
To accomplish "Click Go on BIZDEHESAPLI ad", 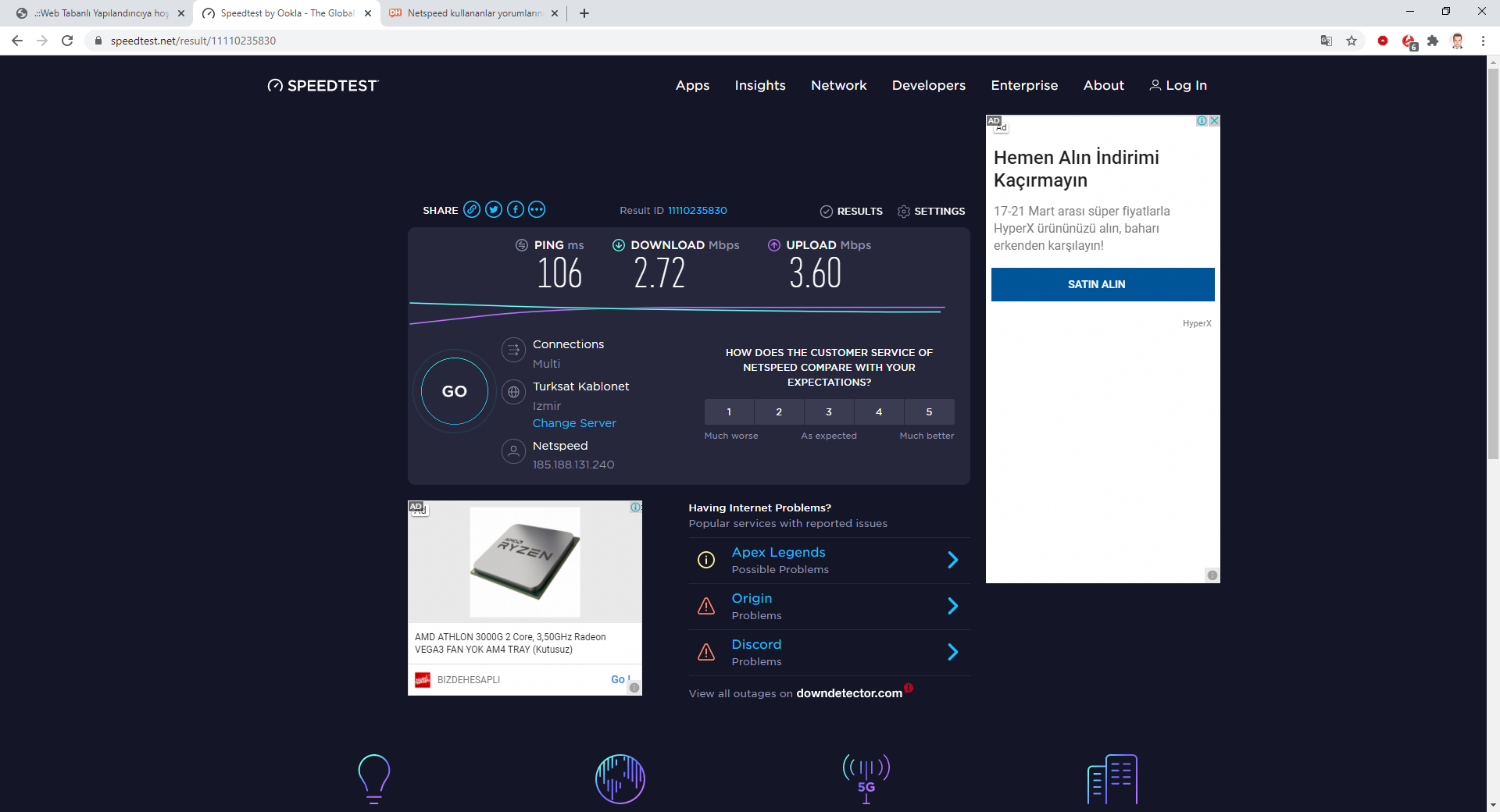I will [619, 679].
